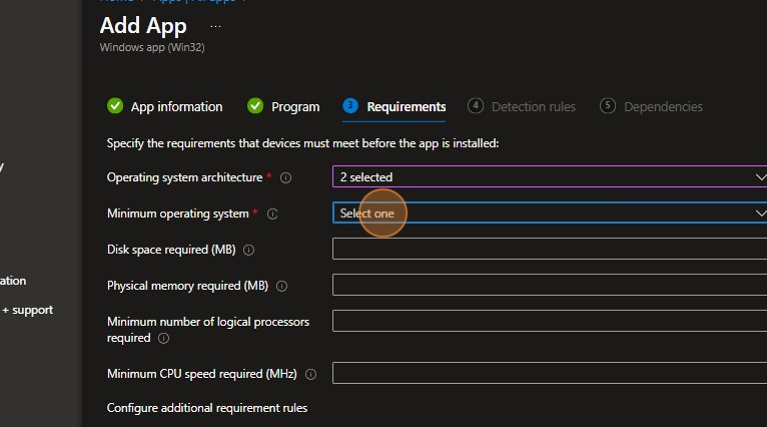Open the ellipsis menu beside Add App
The image size is (767, 427).
[216, 27]
